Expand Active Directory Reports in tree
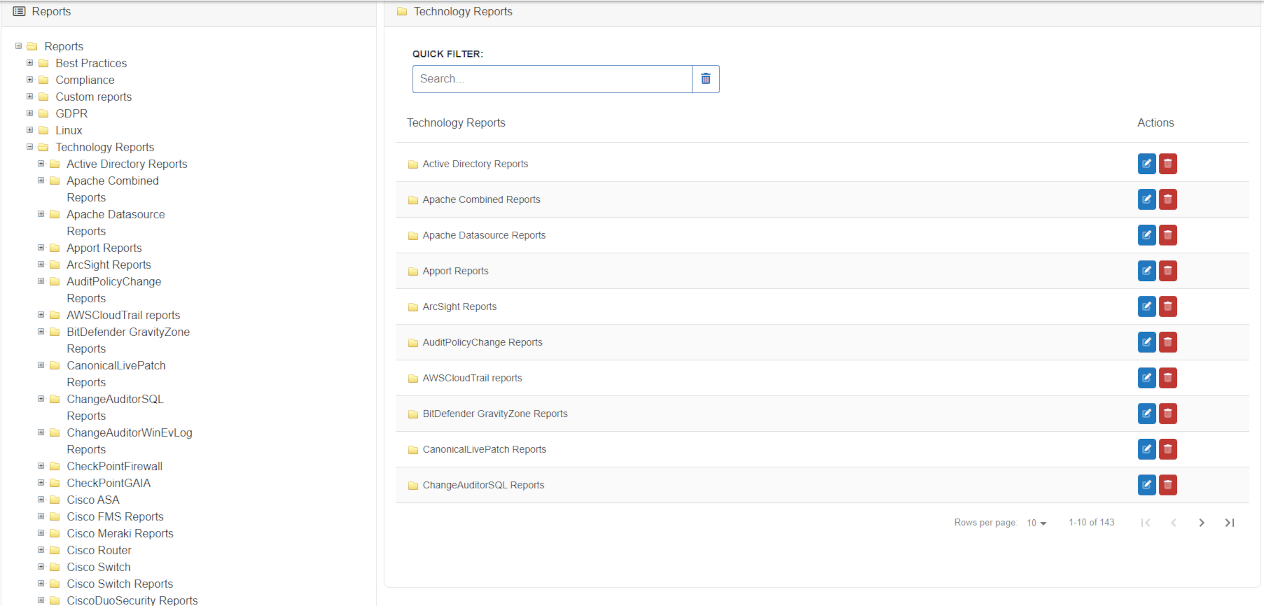 (41, 164)
